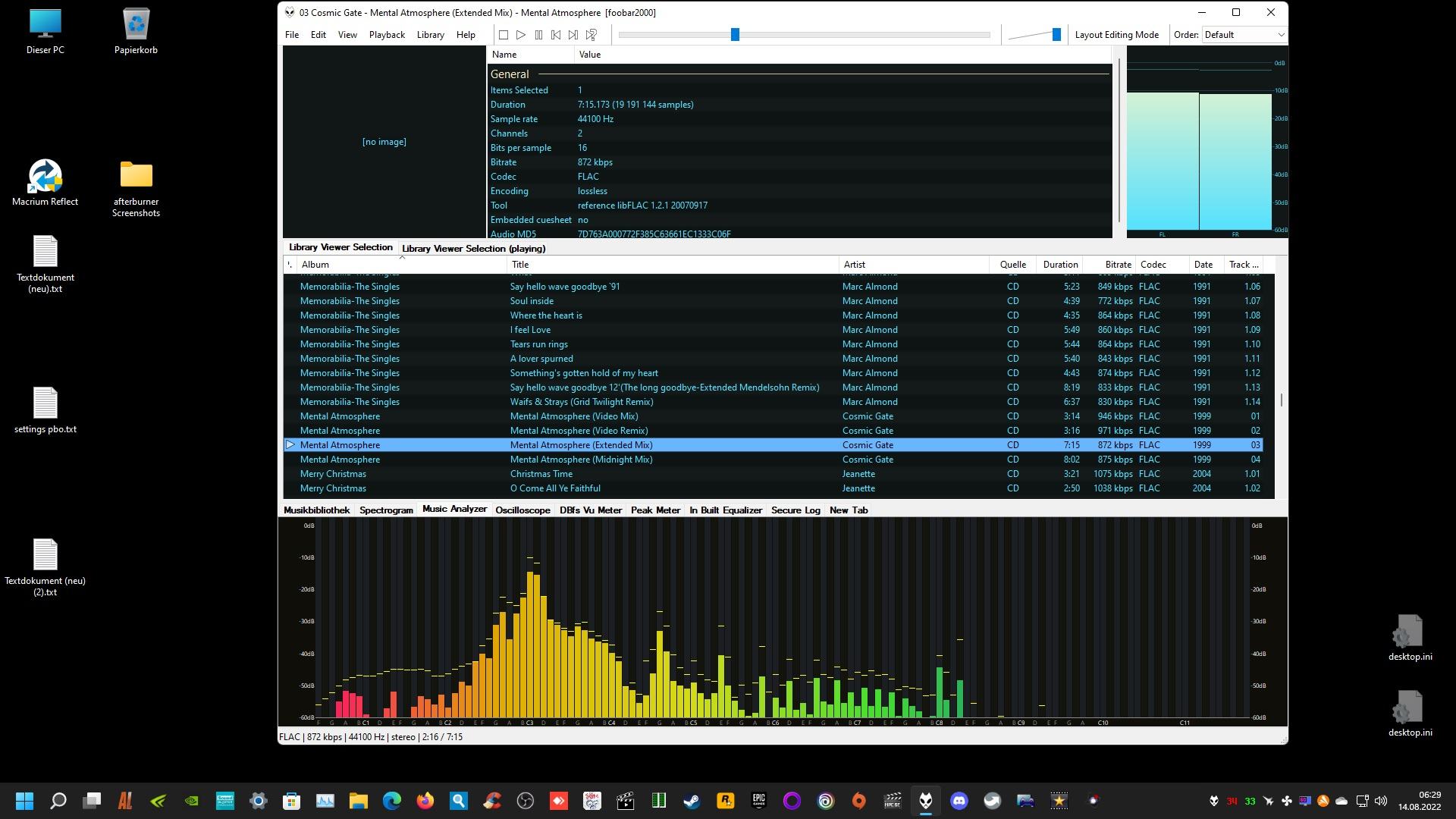The height and width of the screenshot is (819, 1456).
Task: Open afterburner Screenshots folder
Action: click(x=136, y=189)
